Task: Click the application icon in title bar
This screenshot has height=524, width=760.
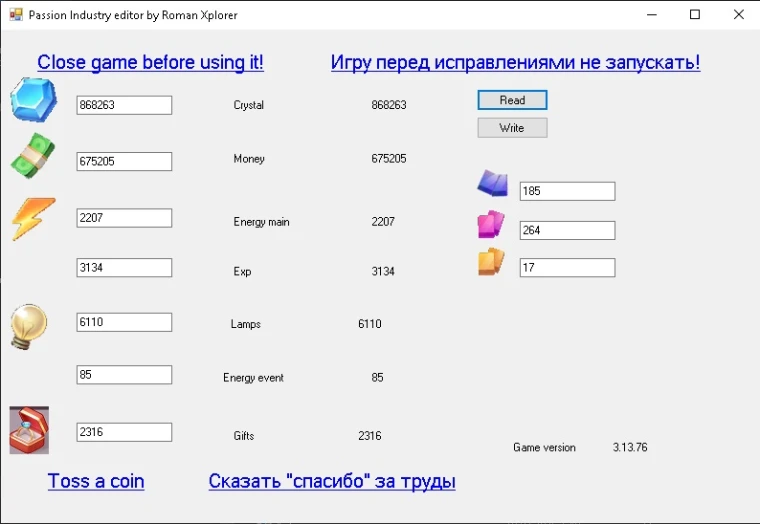Action: 15,15
